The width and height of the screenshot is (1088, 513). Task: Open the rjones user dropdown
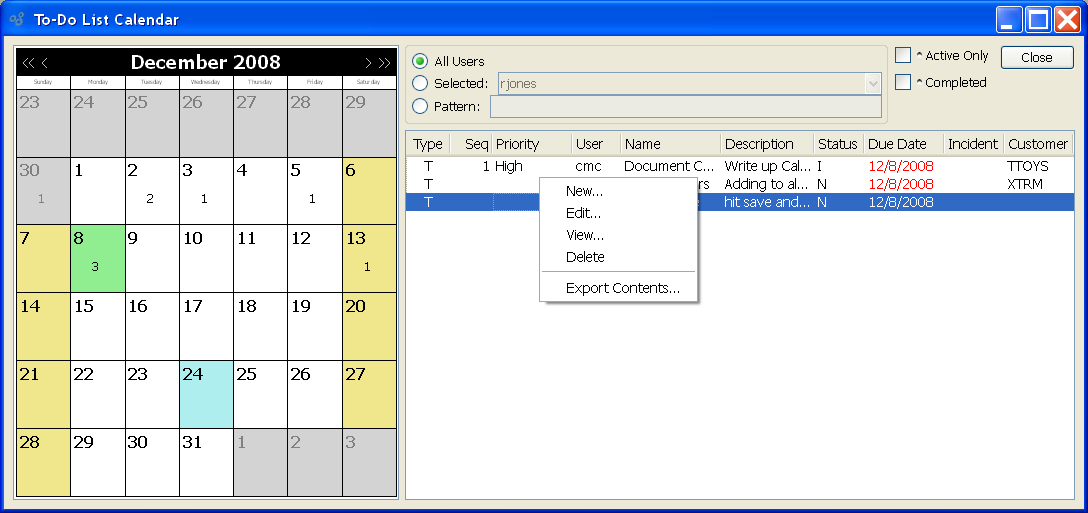tap(872, 83)
